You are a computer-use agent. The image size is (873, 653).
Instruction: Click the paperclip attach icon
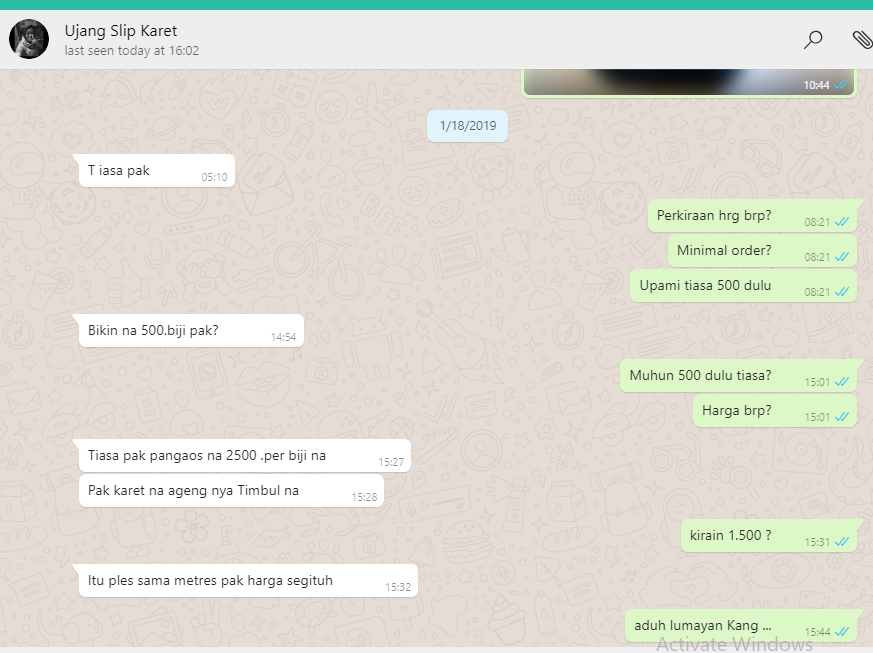(862, 39)
